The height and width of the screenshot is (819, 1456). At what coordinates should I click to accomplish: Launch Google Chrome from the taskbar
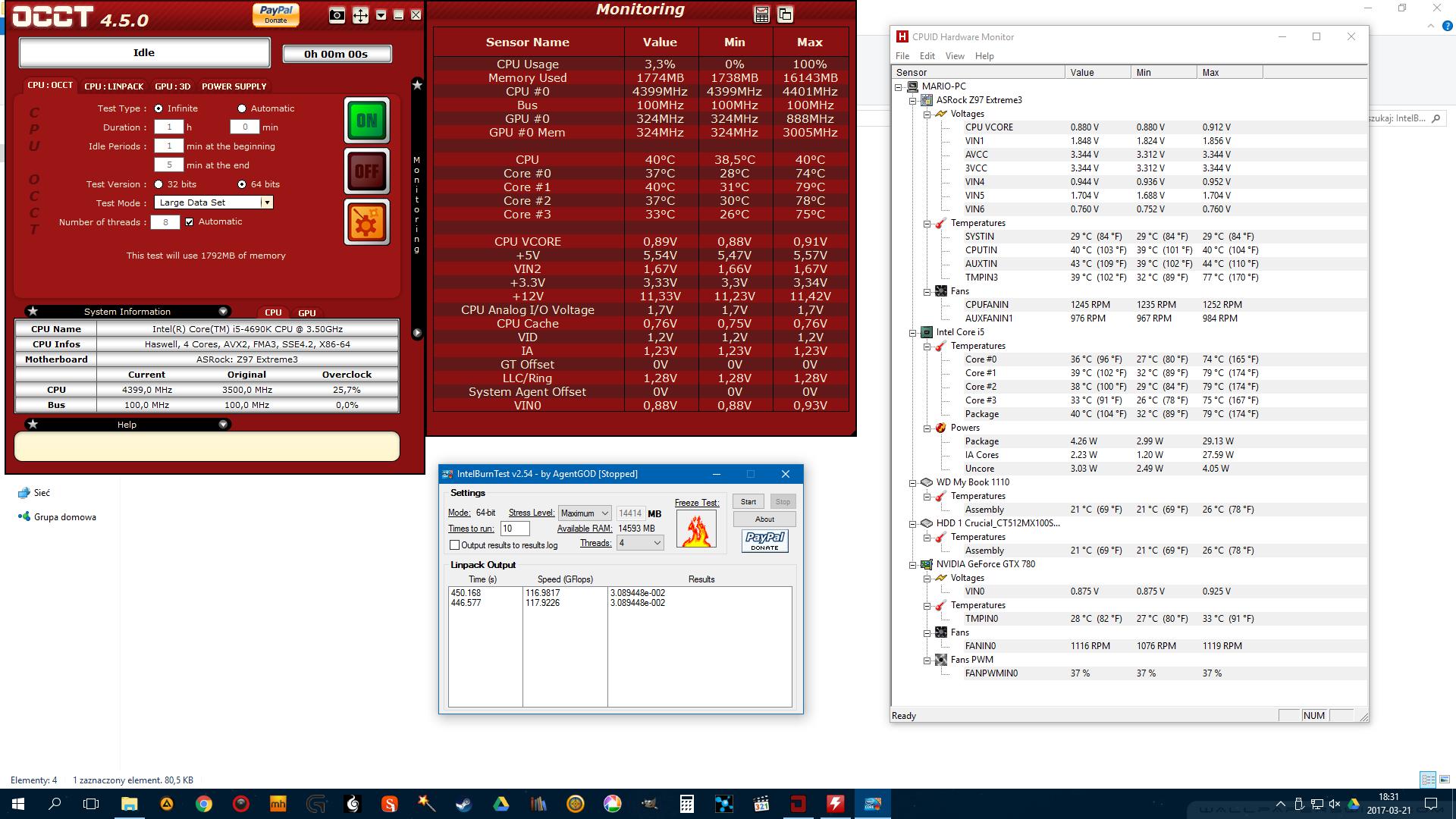(x=204, y=804)
